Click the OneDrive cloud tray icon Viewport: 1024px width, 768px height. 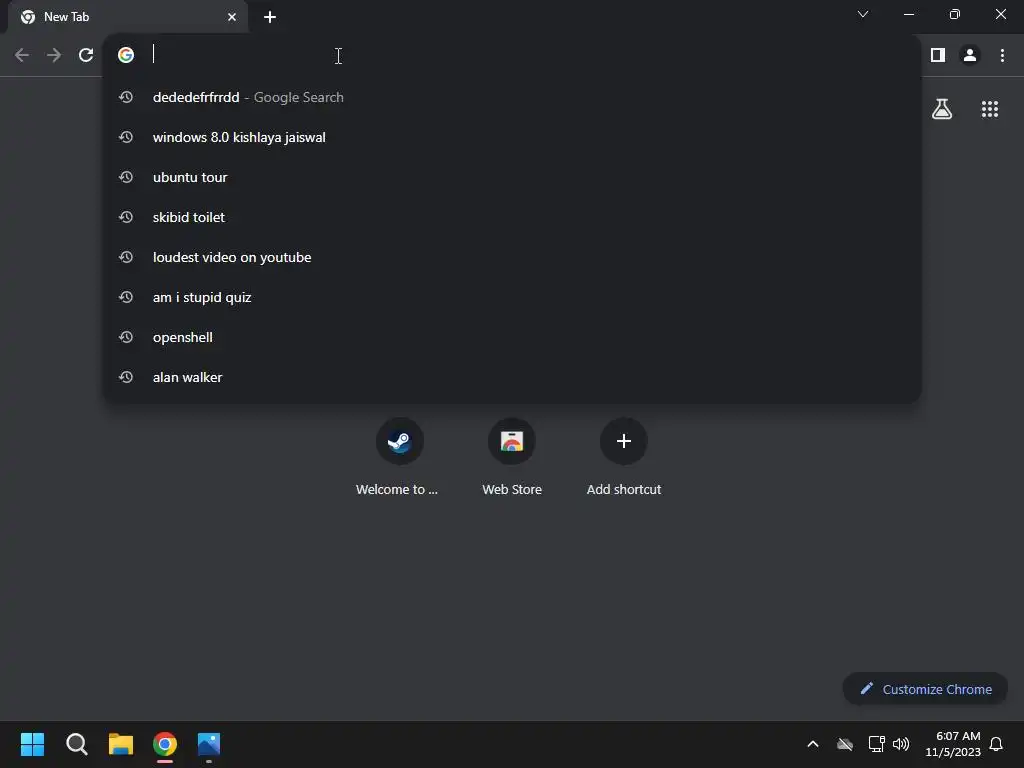tap(845, 744)
